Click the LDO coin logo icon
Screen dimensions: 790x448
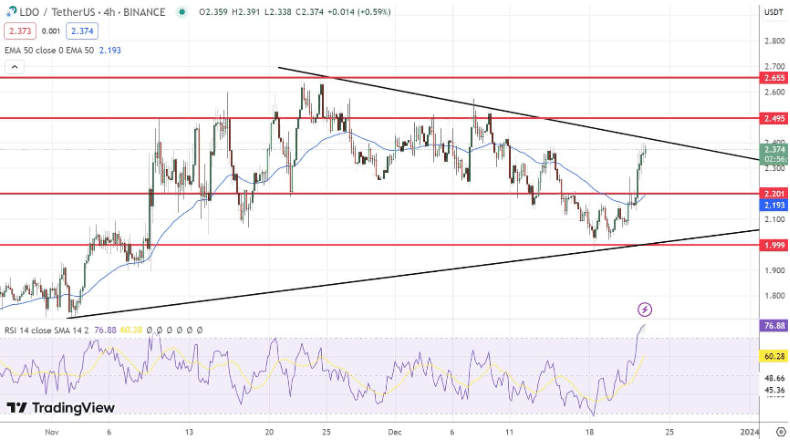10,13
